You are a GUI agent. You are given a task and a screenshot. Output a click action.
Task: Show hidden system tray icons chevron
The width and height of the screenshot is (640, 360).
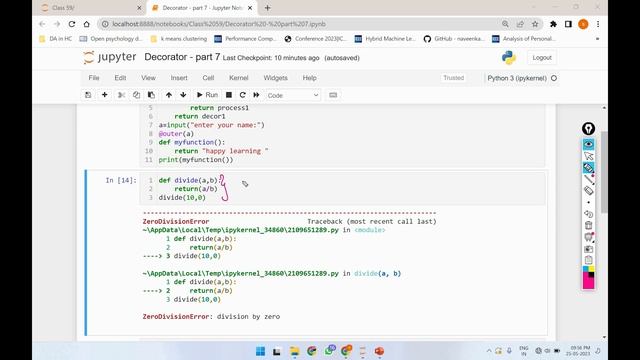489,351
